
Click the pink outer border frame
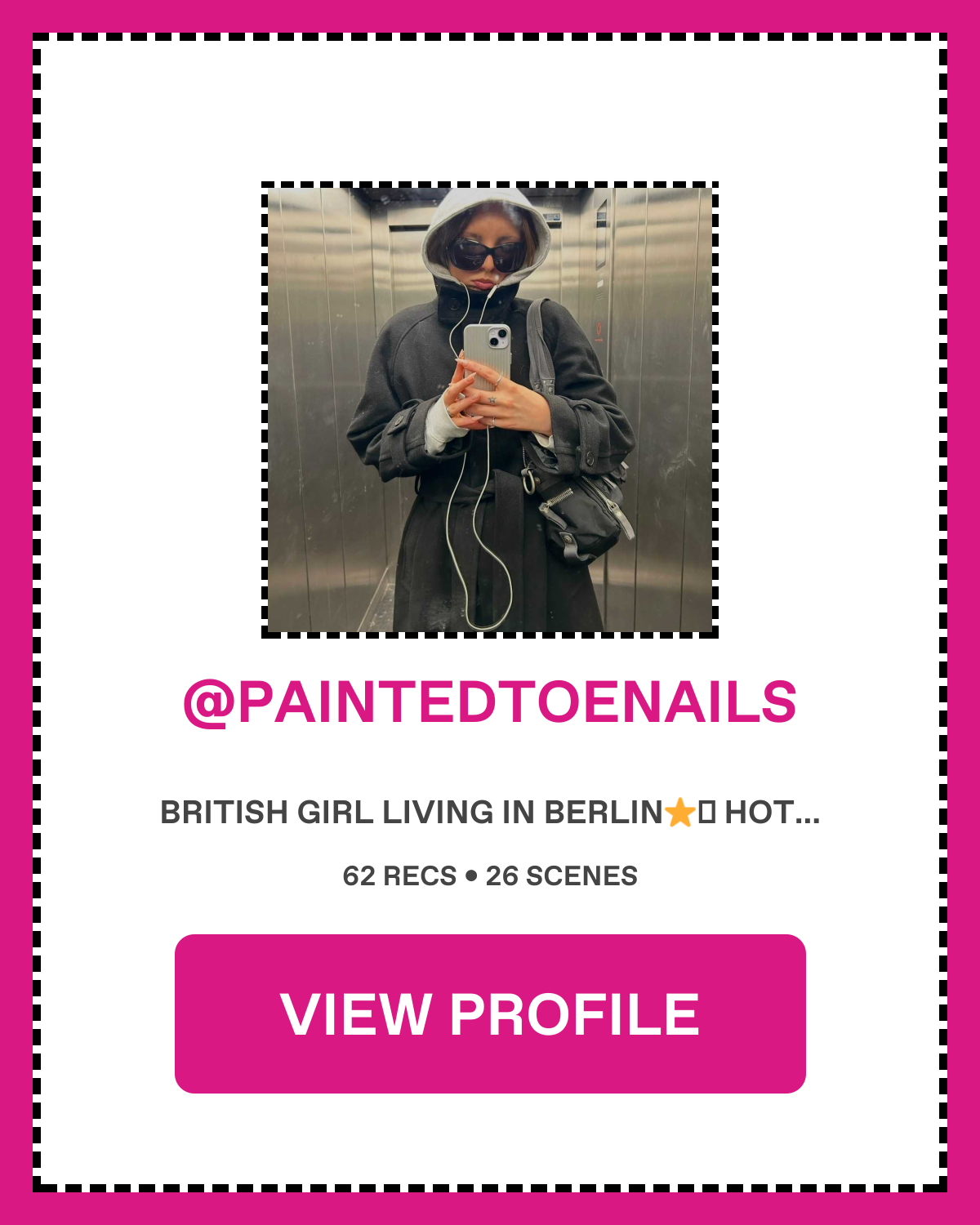(490, 15)
